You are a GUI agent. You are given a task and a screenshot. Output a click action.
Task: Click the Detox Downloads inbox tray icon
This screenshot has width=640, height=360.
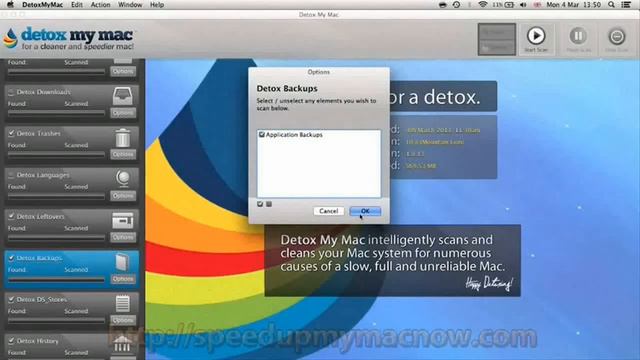[x=122, y=96]
